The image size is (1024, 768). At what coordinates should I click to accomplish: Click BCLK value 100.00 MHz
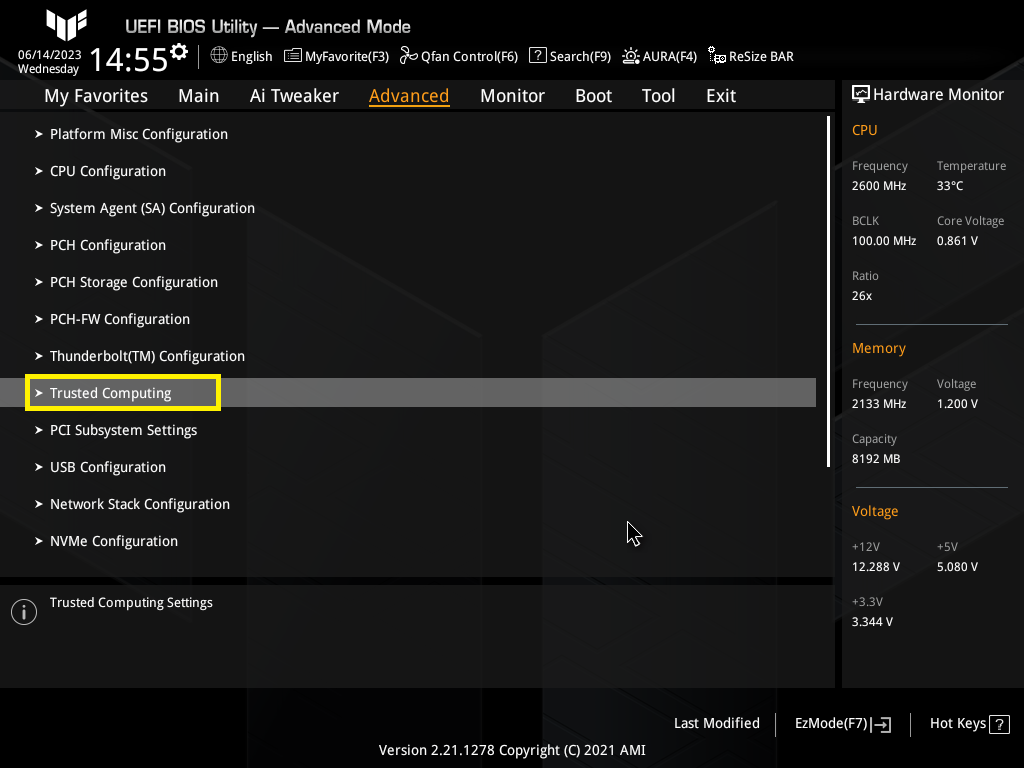click(x=884, y=241)
